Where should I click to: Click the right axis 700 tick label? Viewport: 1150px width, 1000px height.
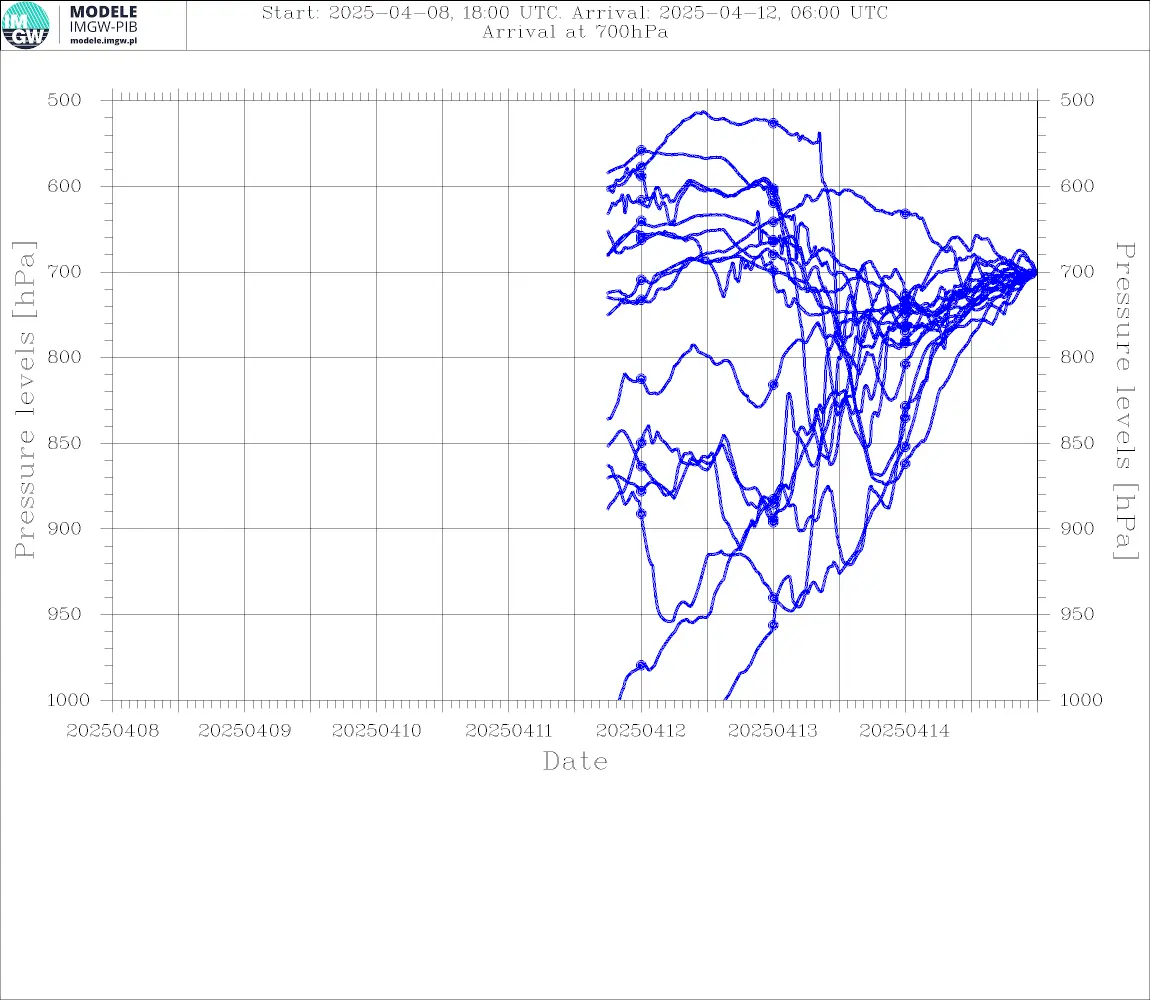pos(1077,271)
